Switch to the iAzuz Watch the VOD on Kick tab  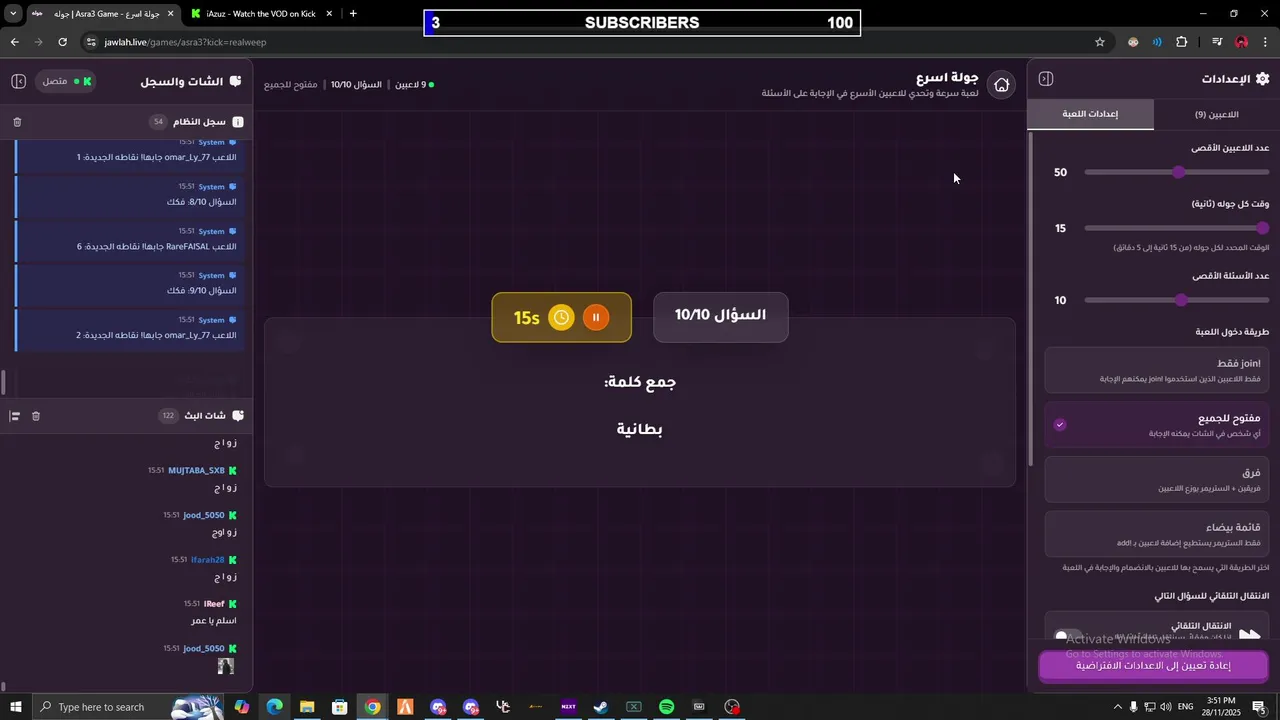point(261,14)
